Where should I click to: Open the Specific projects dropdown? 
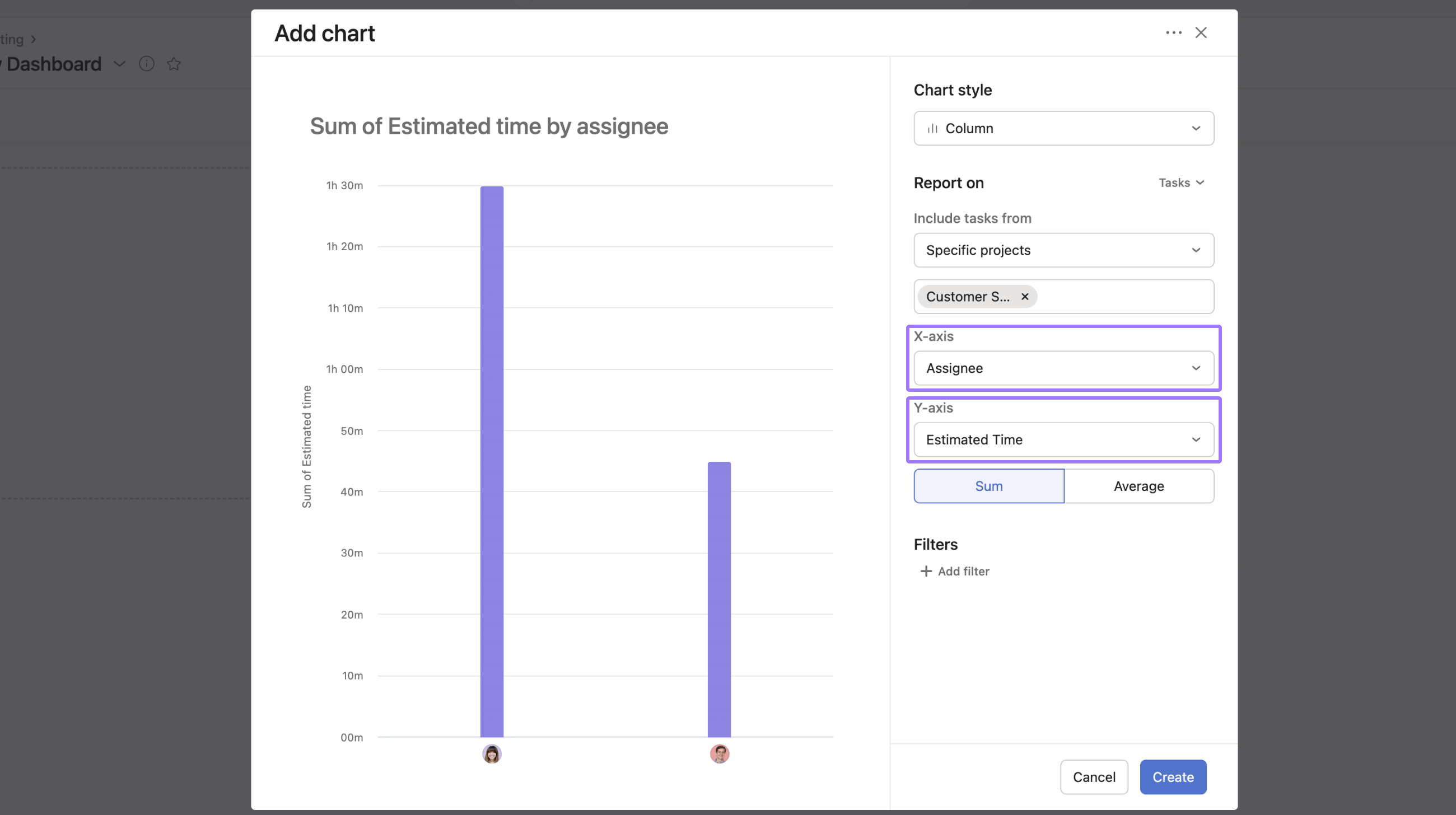pos(1063,250)
